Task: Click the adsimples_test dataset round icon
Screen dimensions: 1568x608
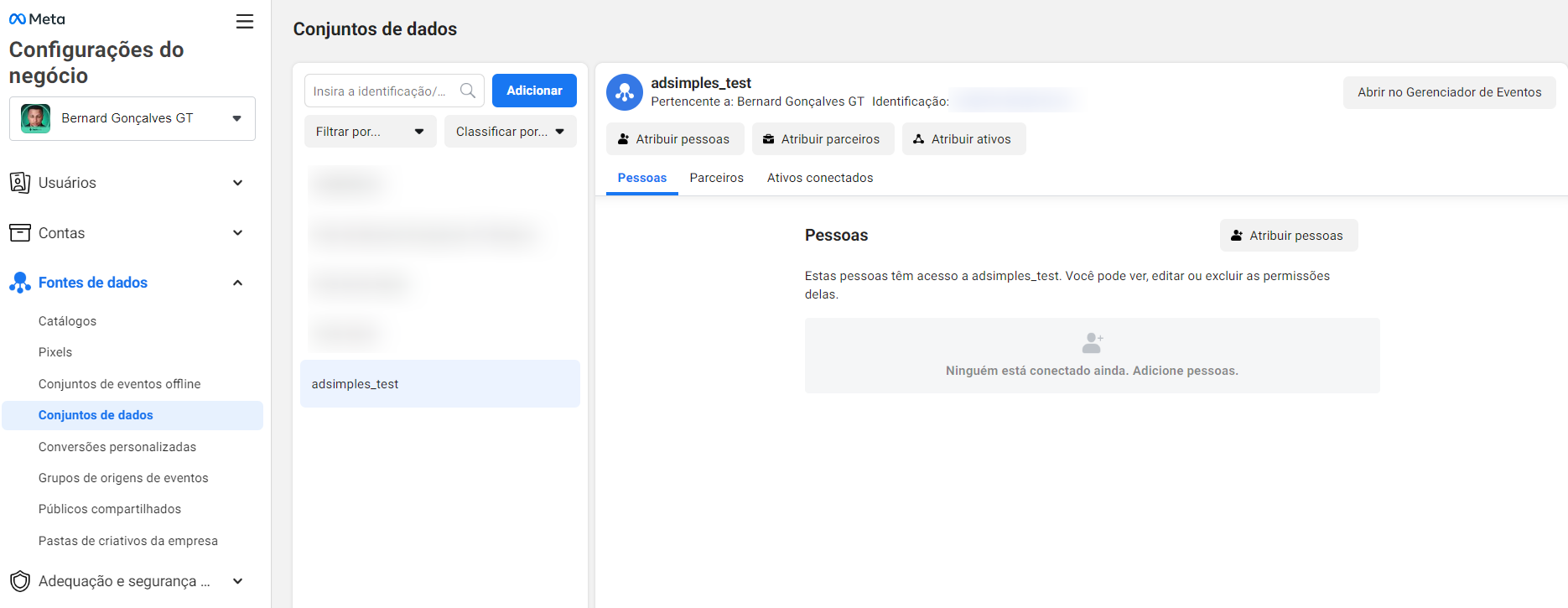Action: (x=625, y=92)
